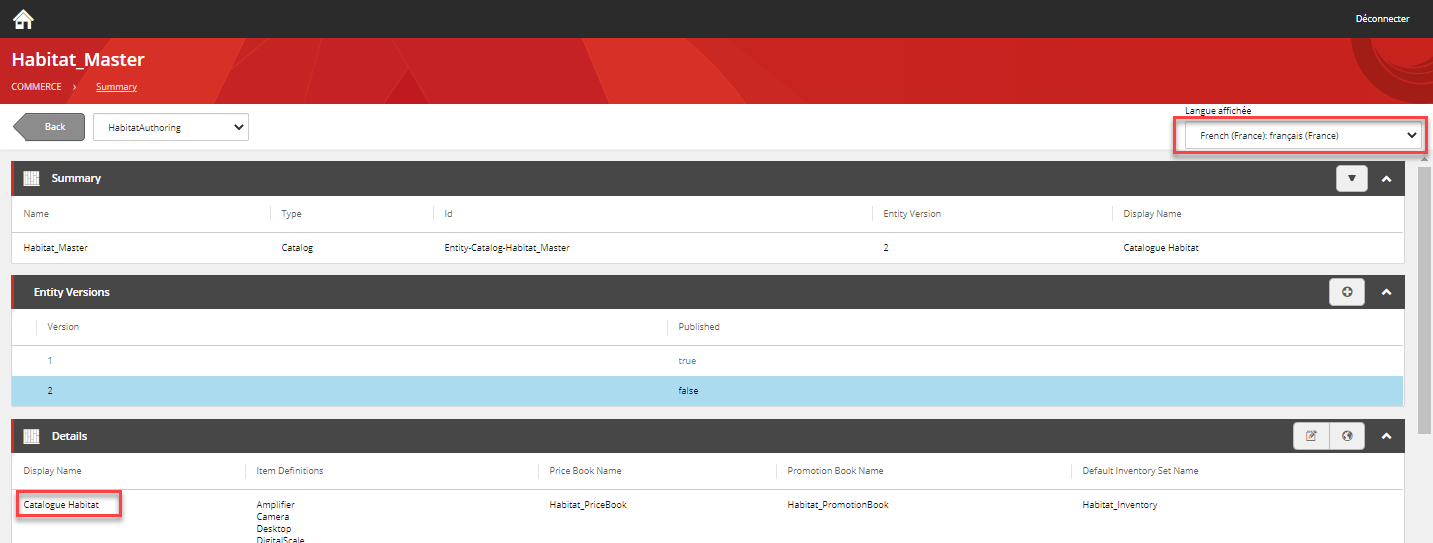Click the page vertical scrollbar
The image size is (1433, 543).
pos(1424,300)
